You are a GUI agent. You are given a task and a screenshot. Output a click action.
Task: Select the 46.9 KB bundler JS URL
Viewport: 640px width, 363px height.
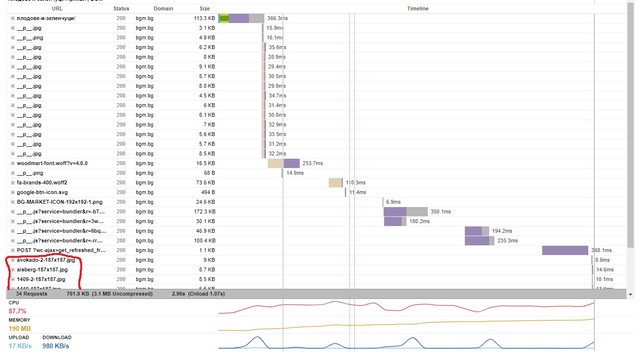(60, 231)
